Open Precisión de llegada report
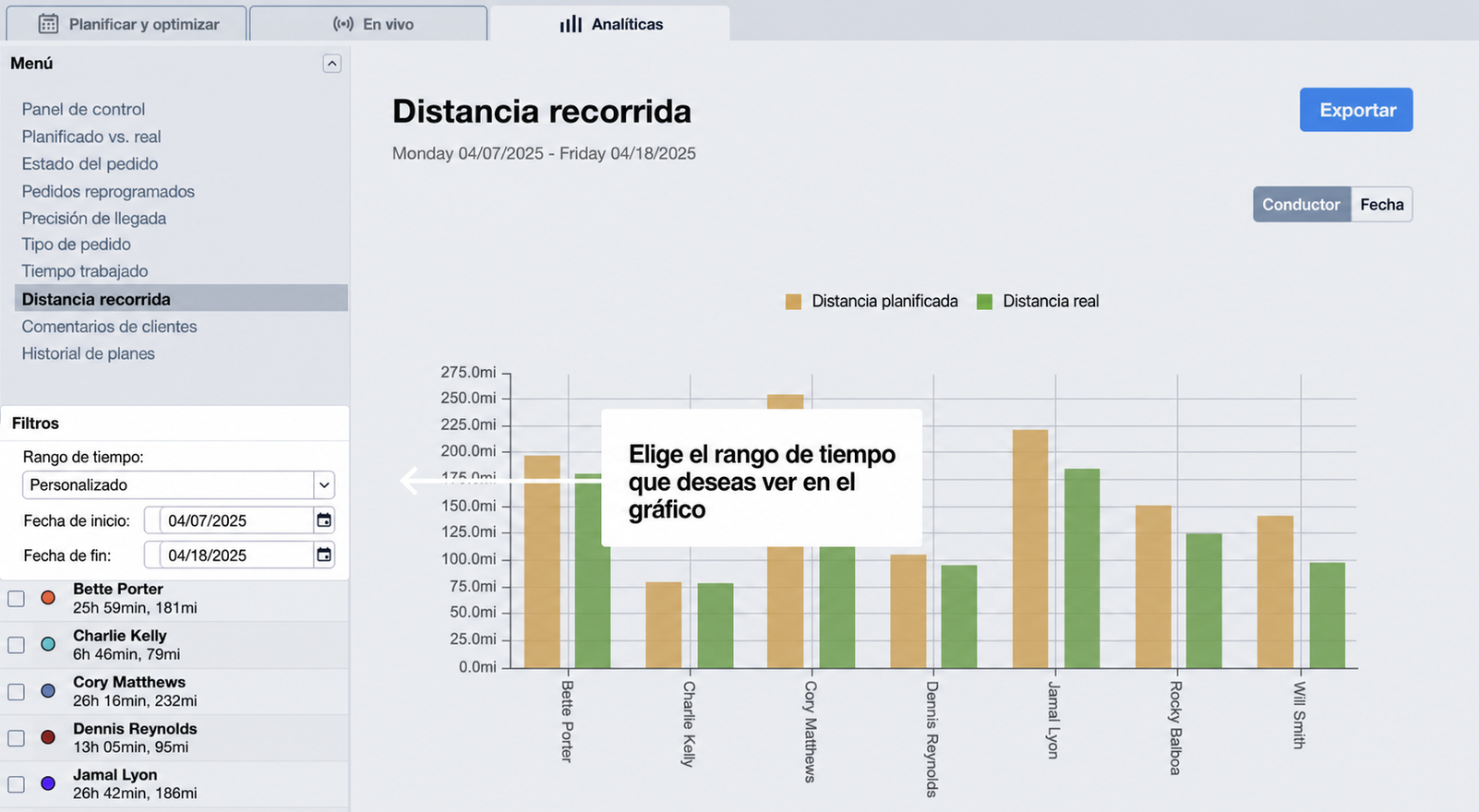1479x812 pixels. click(94, 218)
